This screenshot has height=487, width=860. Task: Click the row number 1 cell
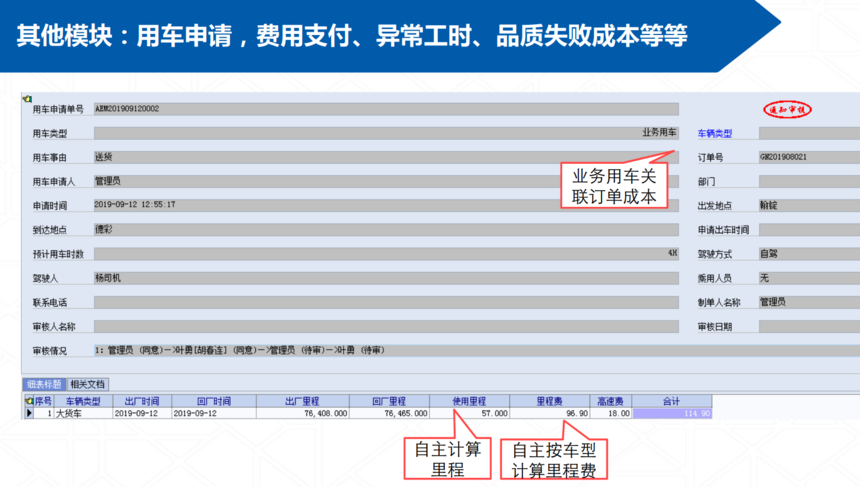(x=44, y=414)
